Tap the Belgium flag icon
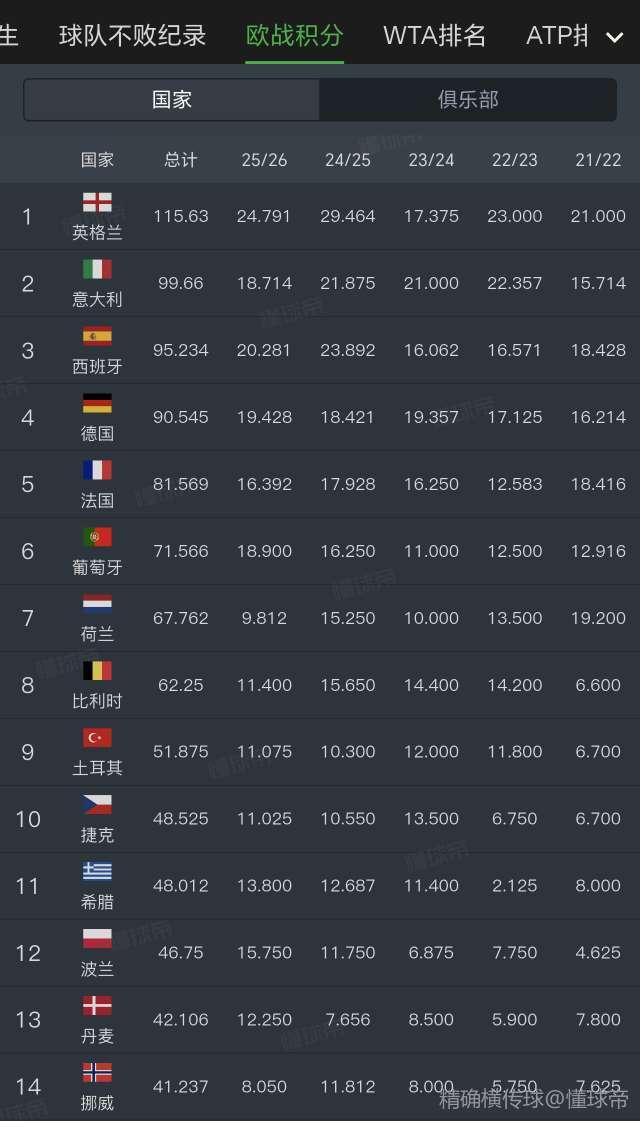This screenshot has height=1121, width=640. tap(97, 671)
